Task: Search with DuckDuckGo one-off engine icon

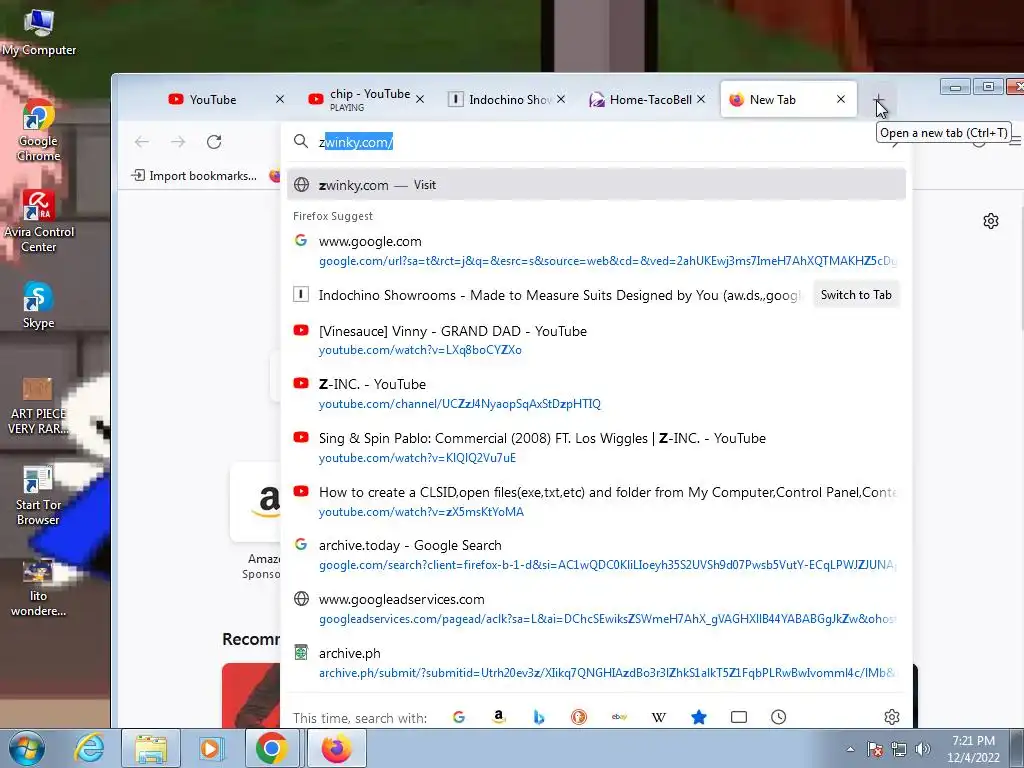Action: click(579, 717)
